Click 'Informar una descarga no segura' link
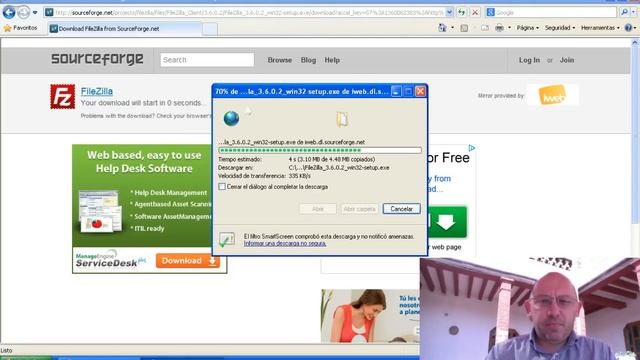Image resolution: width=640 pixels, height=360 pixels. [x=285, y=243]
